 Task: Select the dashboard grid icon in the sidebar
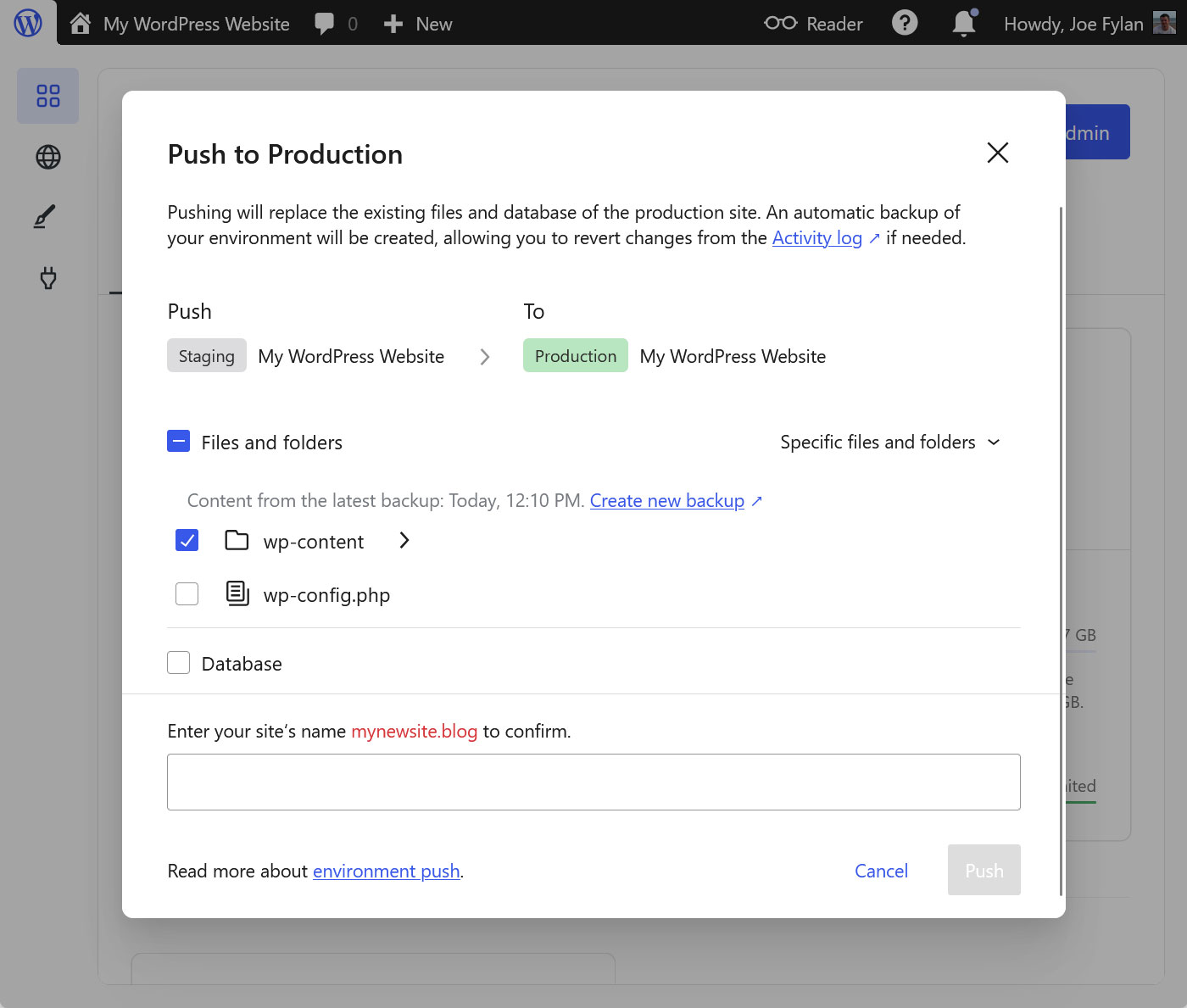point(47,96)
